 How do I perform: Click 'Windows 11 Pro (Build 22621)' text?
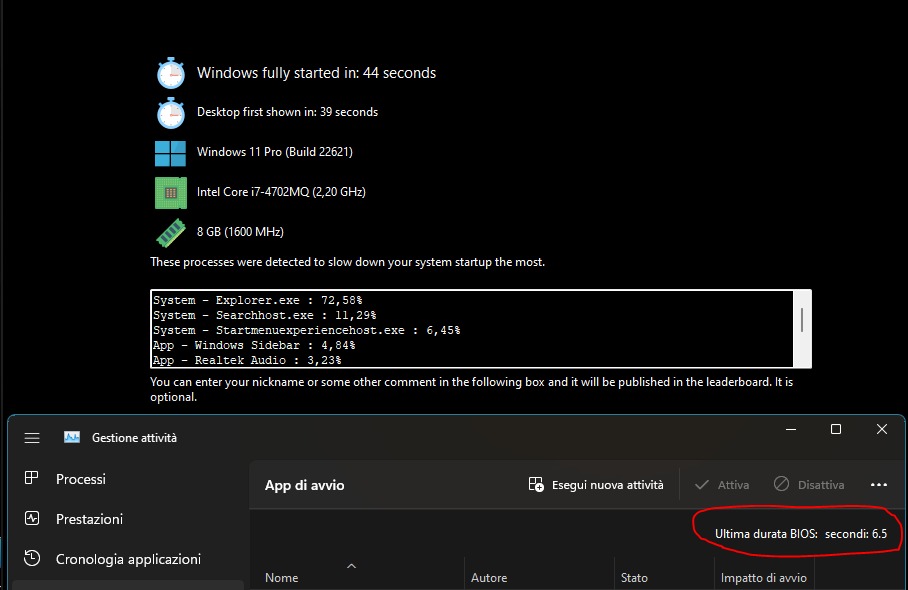274,152
